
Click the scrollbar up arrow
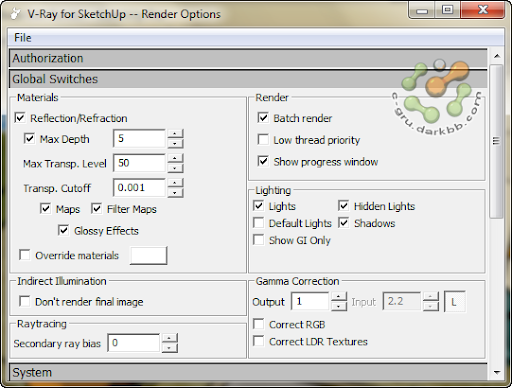[497, 56]
